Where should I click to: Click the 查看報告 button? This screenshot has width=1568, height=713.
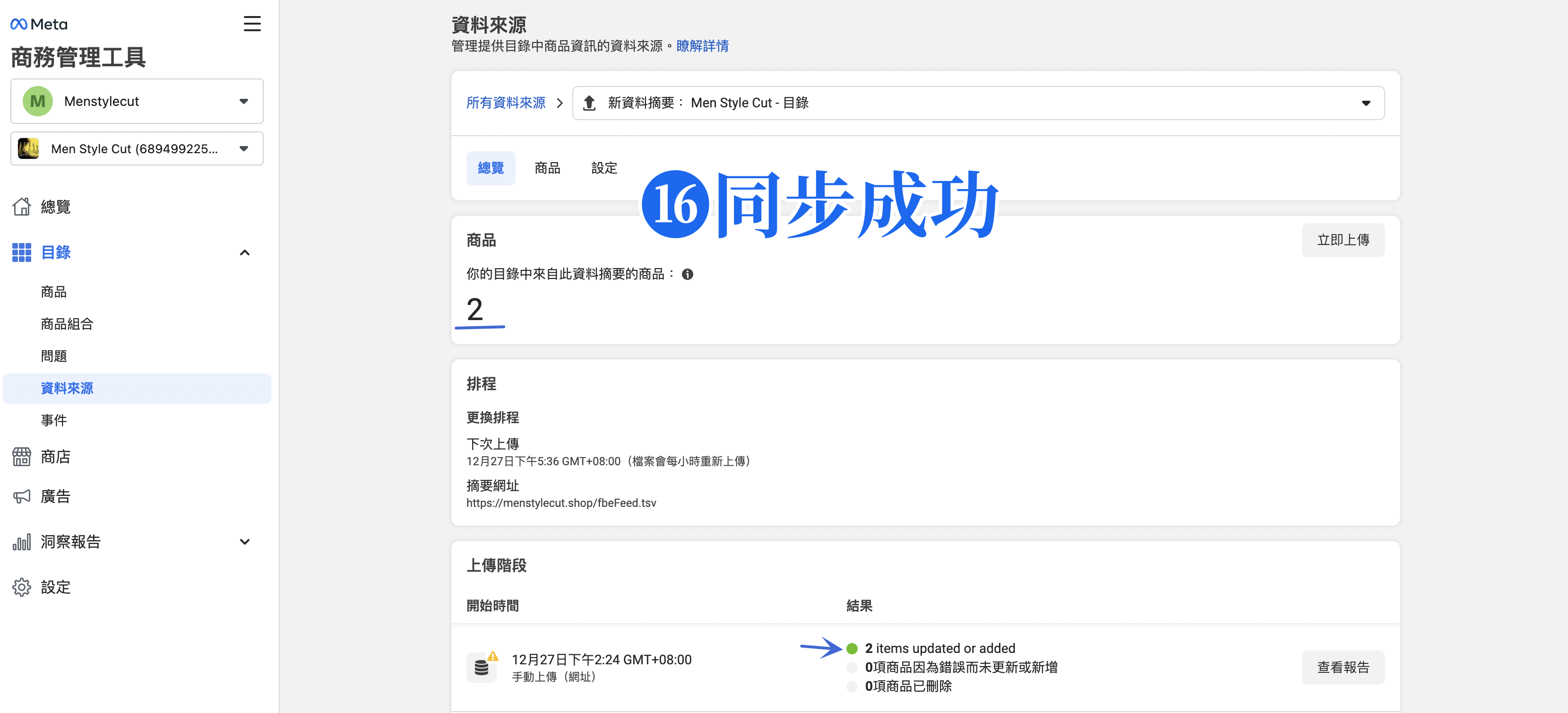pos(1343,667)
